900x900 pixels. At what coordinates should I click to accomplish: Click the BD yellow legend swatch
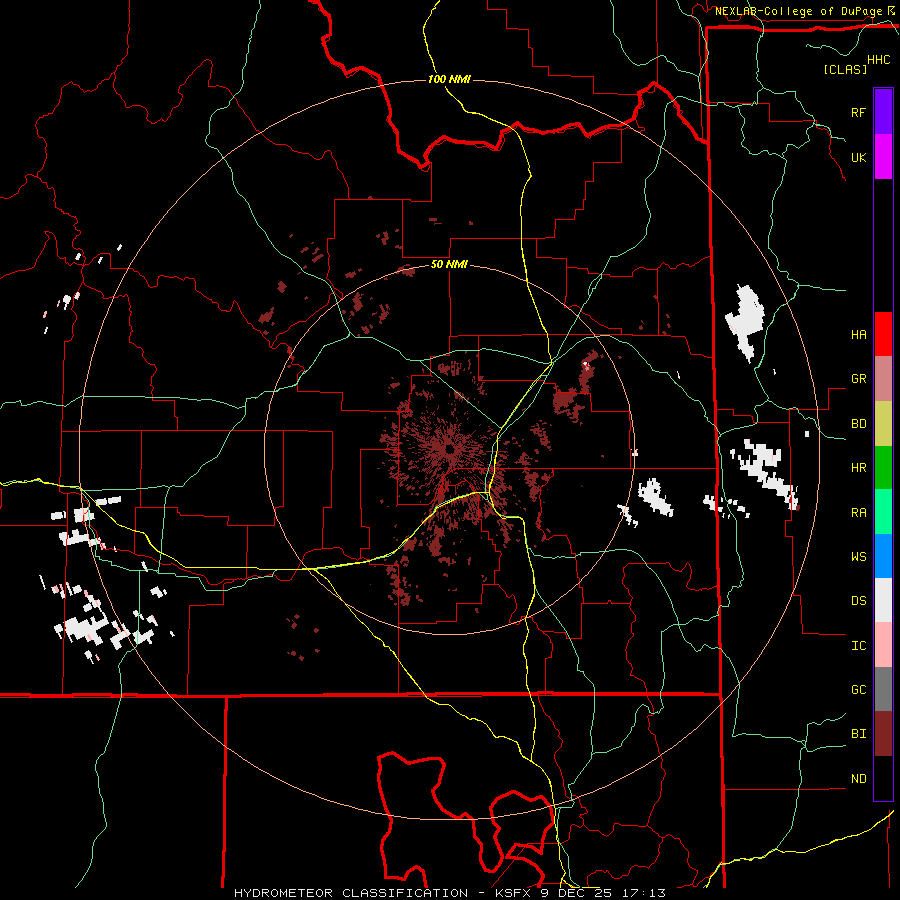click(x=883, y=423)
